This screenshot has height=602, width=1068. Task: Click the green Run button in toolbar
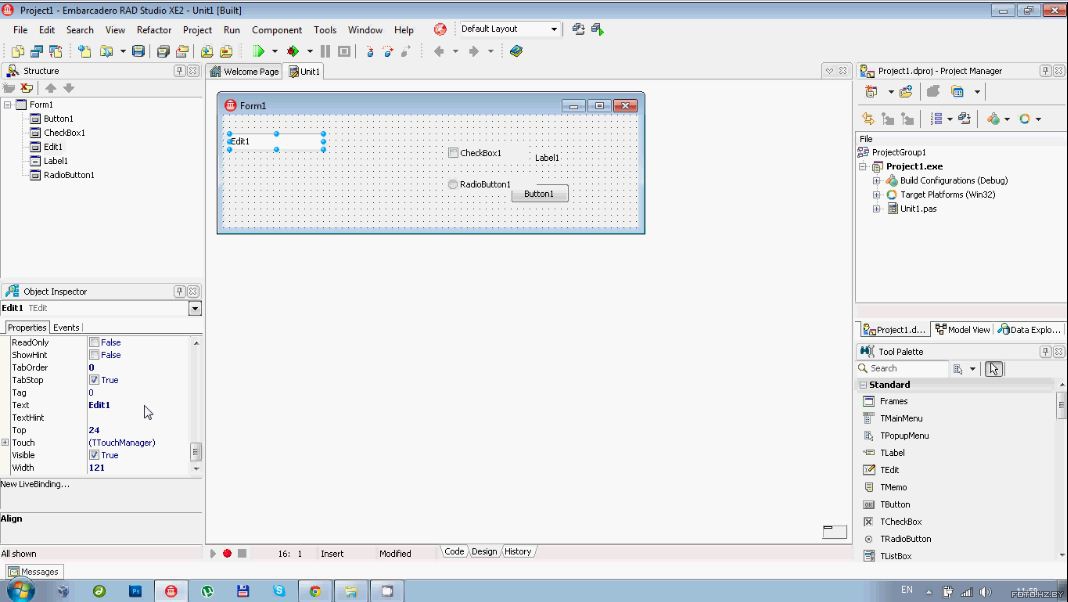258,51
